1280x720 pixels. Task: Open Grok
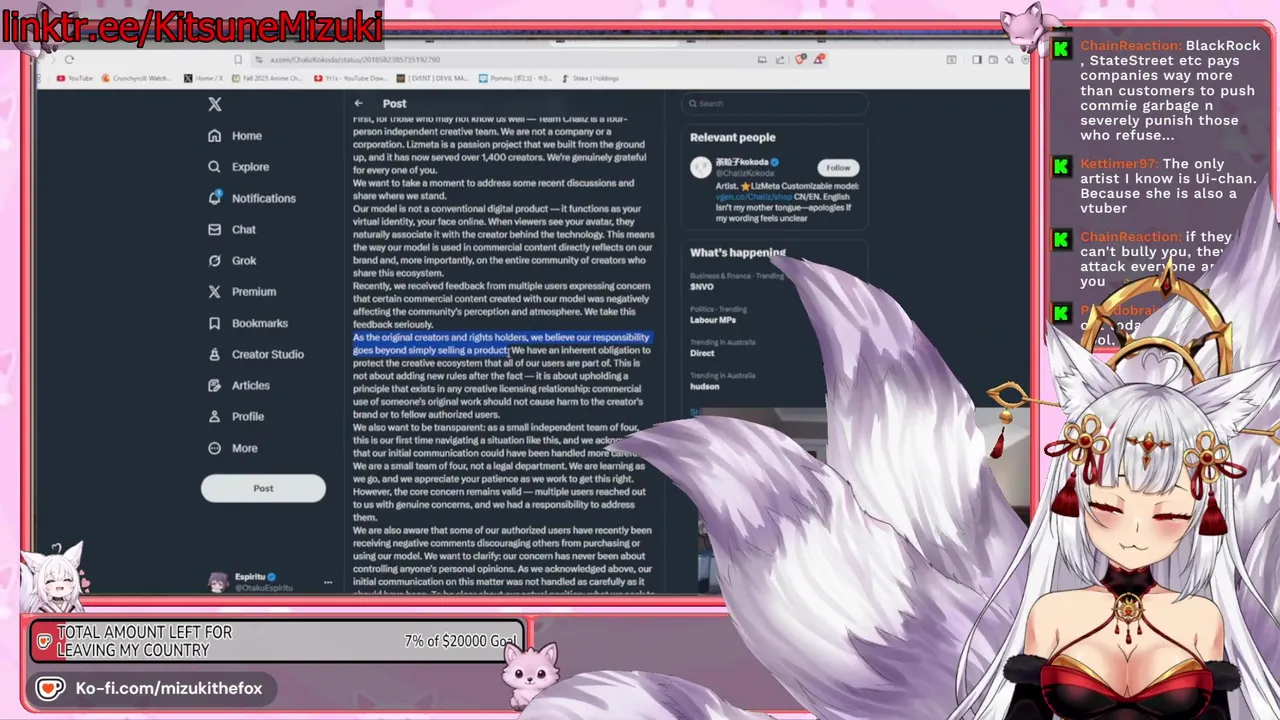tap(232, 260)
